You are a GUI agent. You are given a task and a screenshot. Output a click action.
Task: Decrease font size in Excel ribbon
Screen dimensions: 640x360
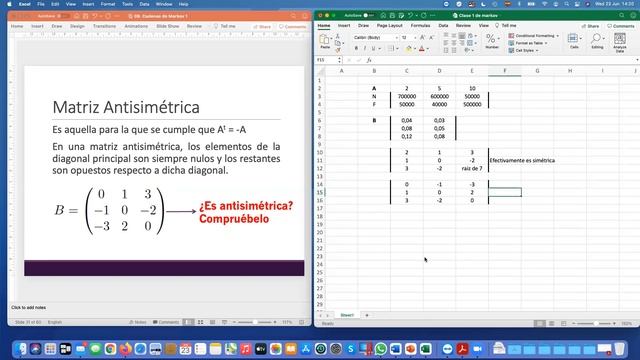point(431,38)
